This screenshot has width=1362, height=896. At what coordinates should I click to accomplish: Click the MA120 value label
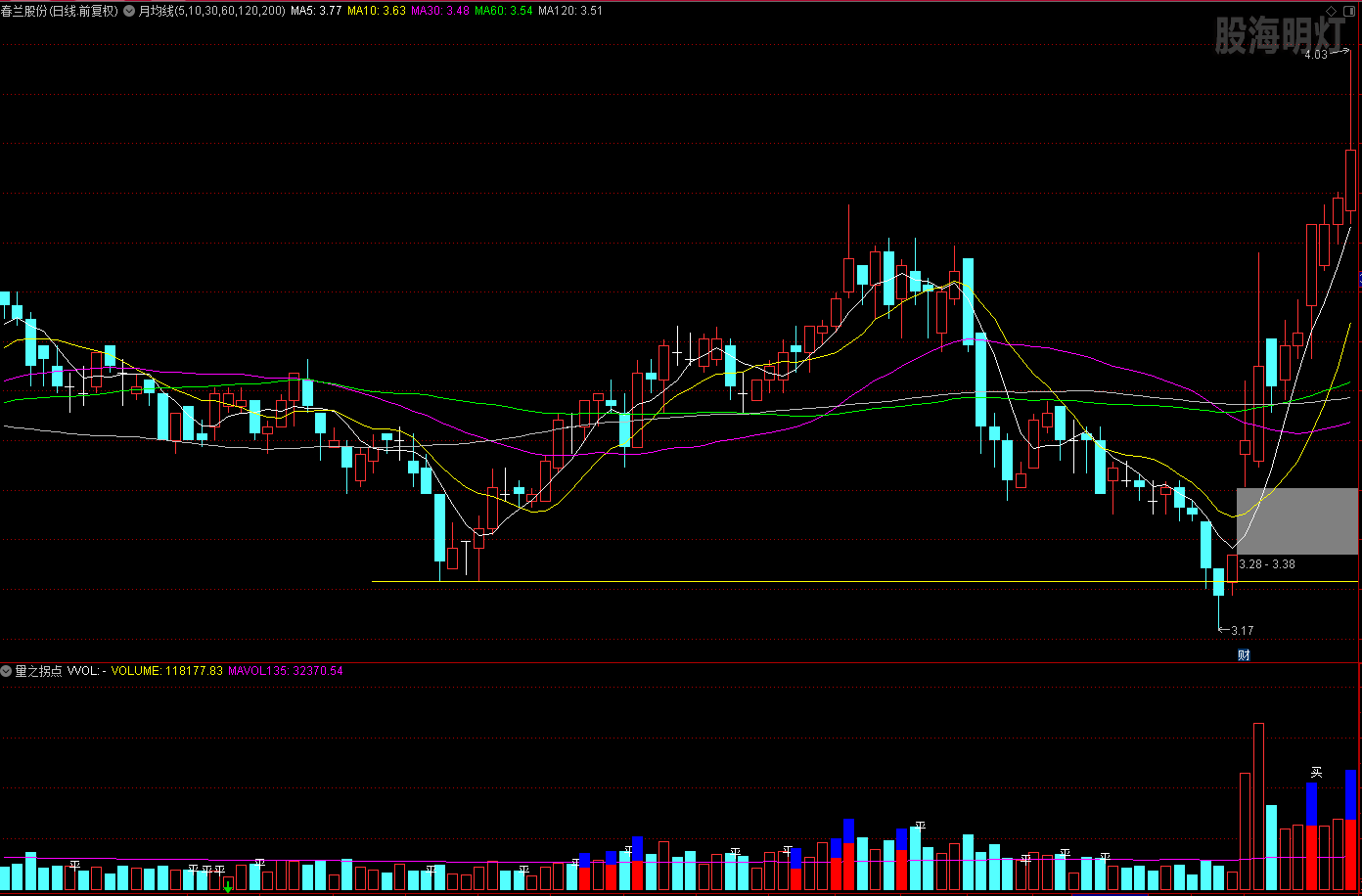(570, 11)
